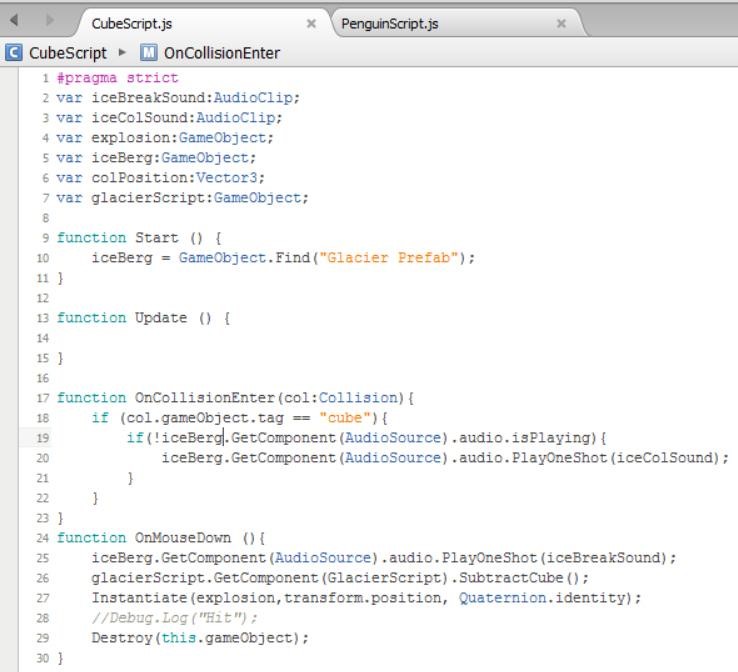Image resolution: width=738 pixels, height=672 pixels.
Task: Switch to the PenguinScript.js tab
Action: [391, 23]
